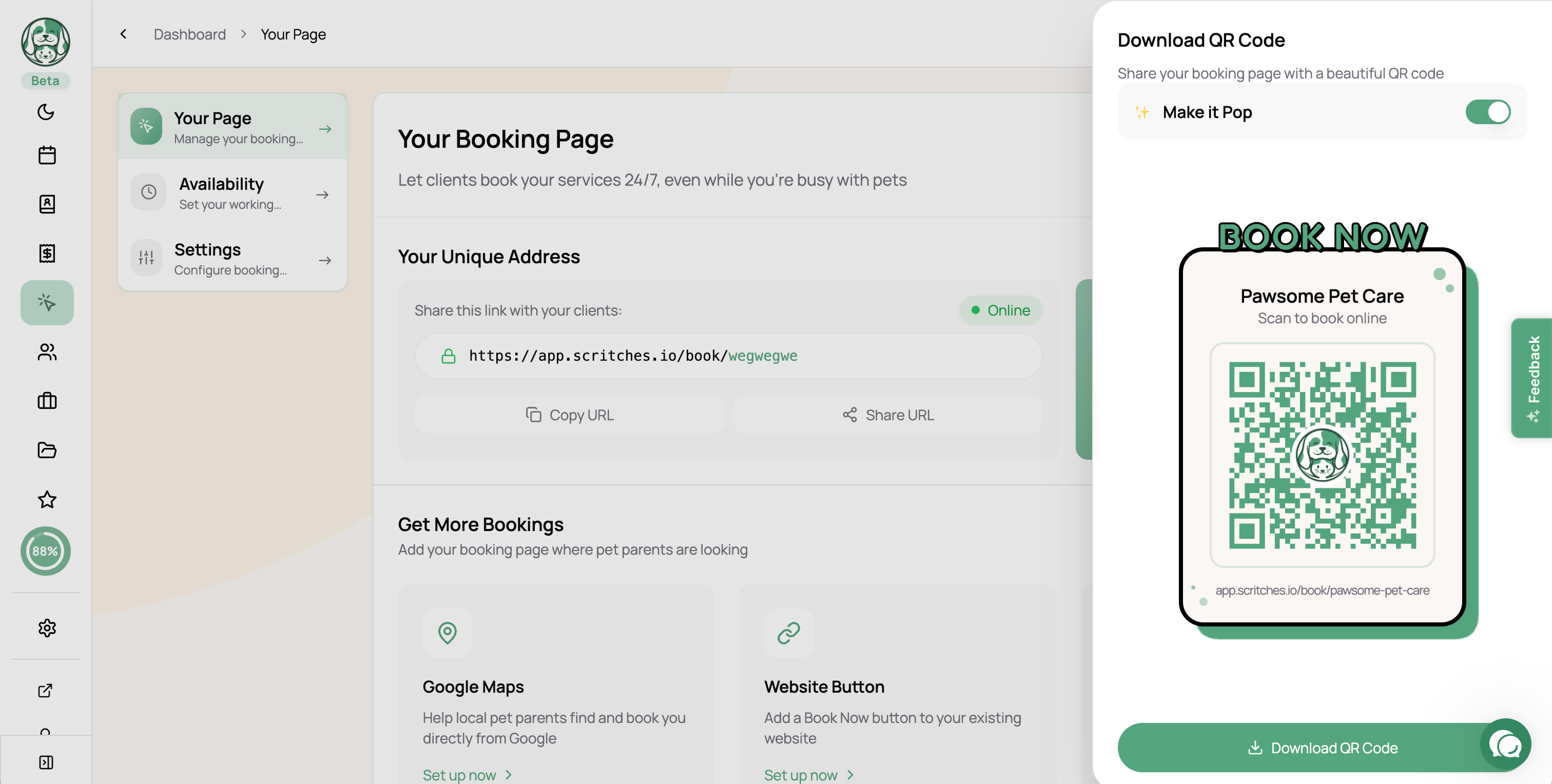
Task: Click the Beta label under logo
Action: tap(46, 81)
